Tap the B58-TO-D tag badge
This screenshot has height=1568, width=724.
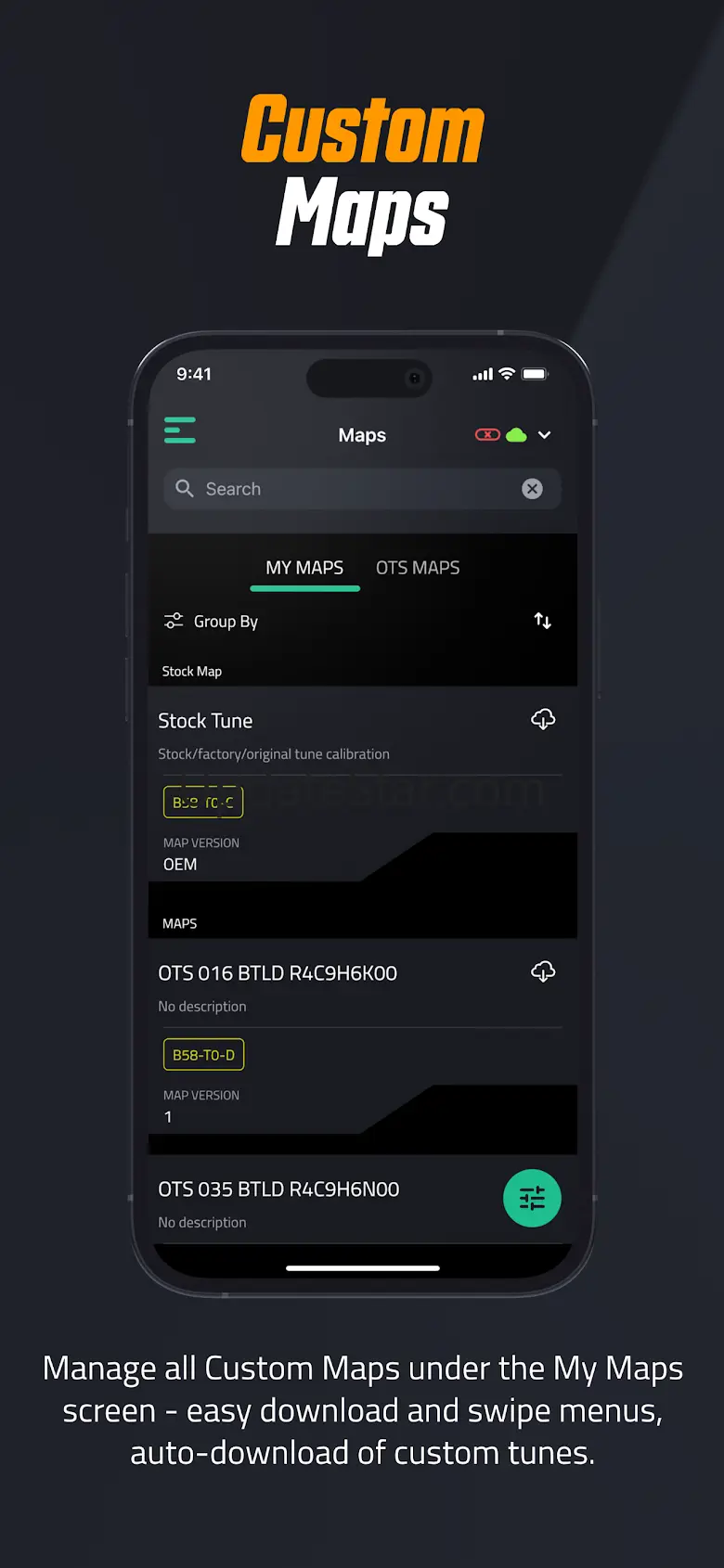tap(203, 1055)
